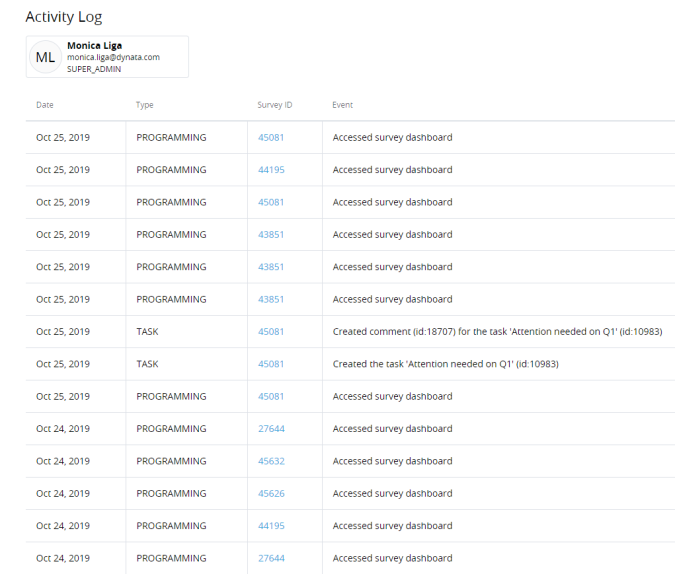Open survey 45081 link in Created comment row
675x574 pixels.
pyautogui.click(x=271, y=332)
